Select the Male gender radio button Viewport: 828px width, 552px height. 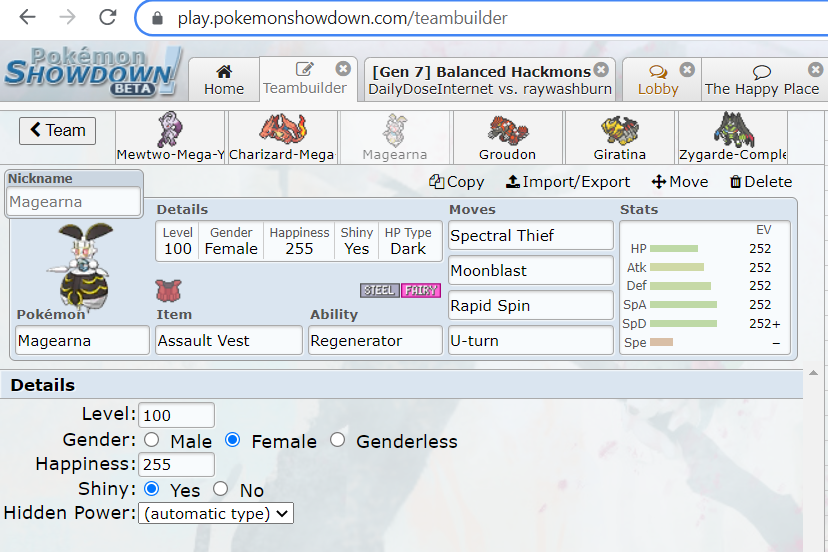click(152, 441)
